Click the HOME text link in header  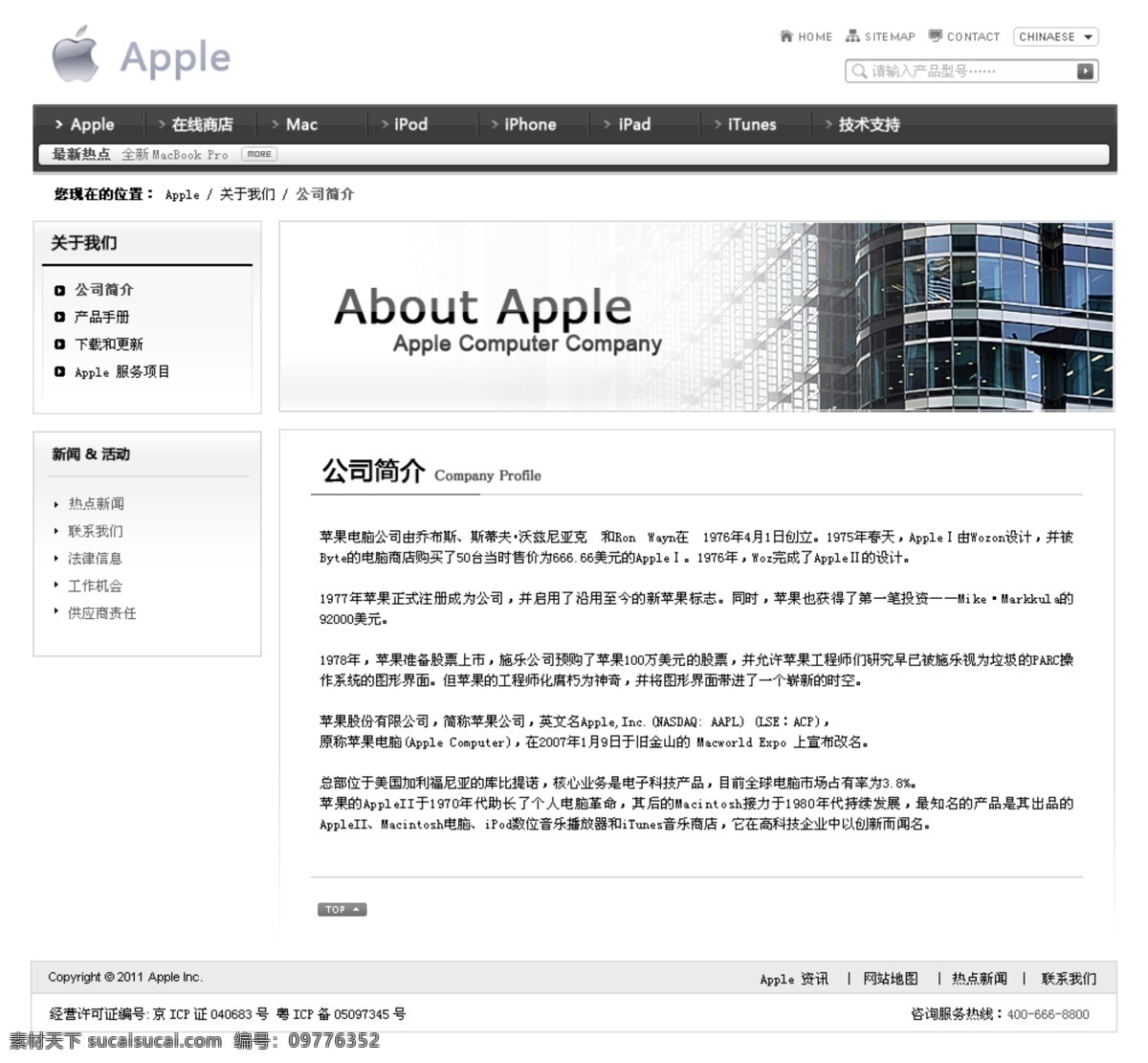[815, 36]
